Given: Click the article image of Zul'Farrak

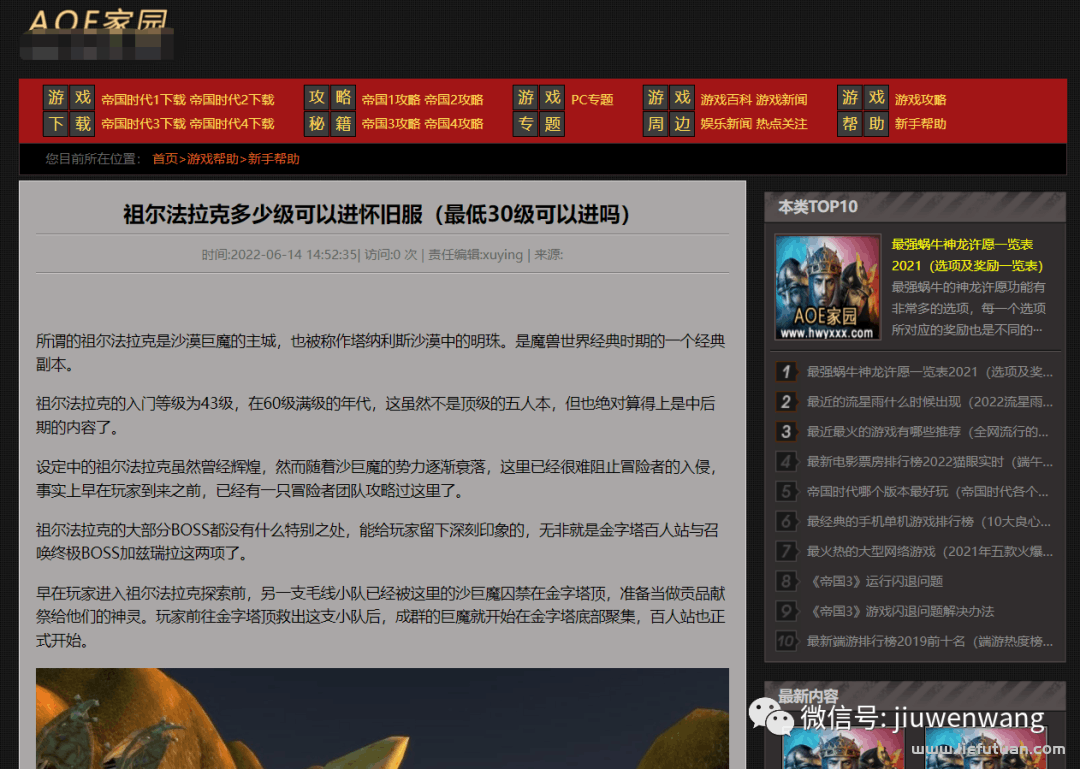Looking at the screenshot, I should tap(382, 718).
